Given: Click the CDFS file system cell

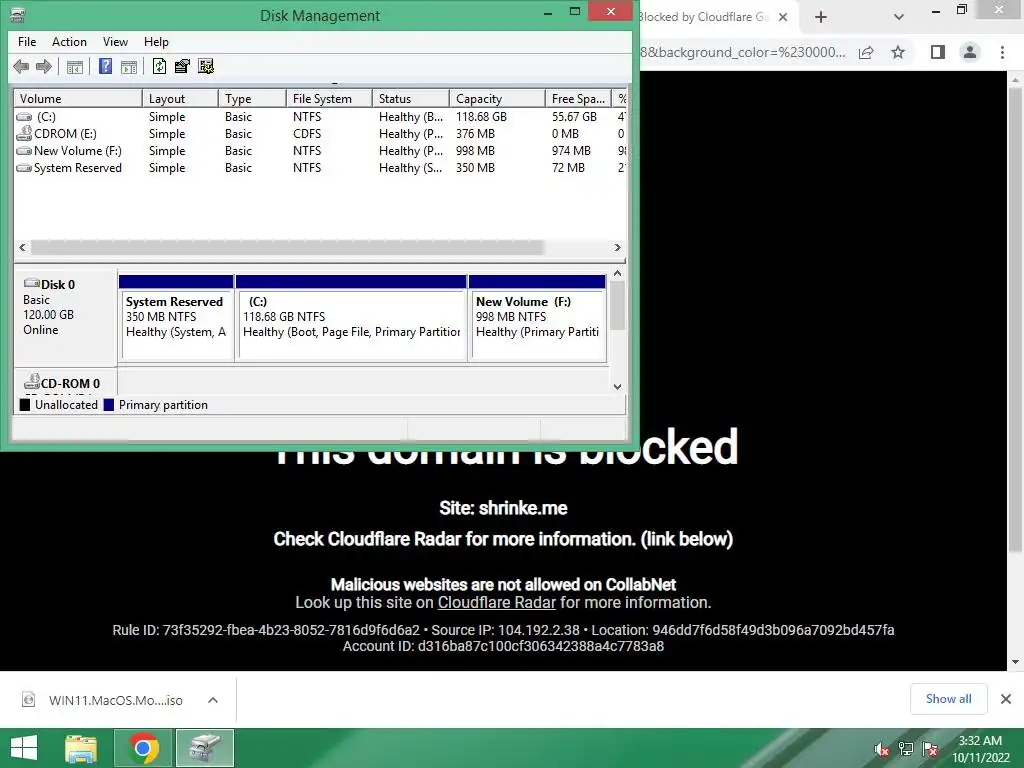Looking at the screenshot, I should [307, 134].
